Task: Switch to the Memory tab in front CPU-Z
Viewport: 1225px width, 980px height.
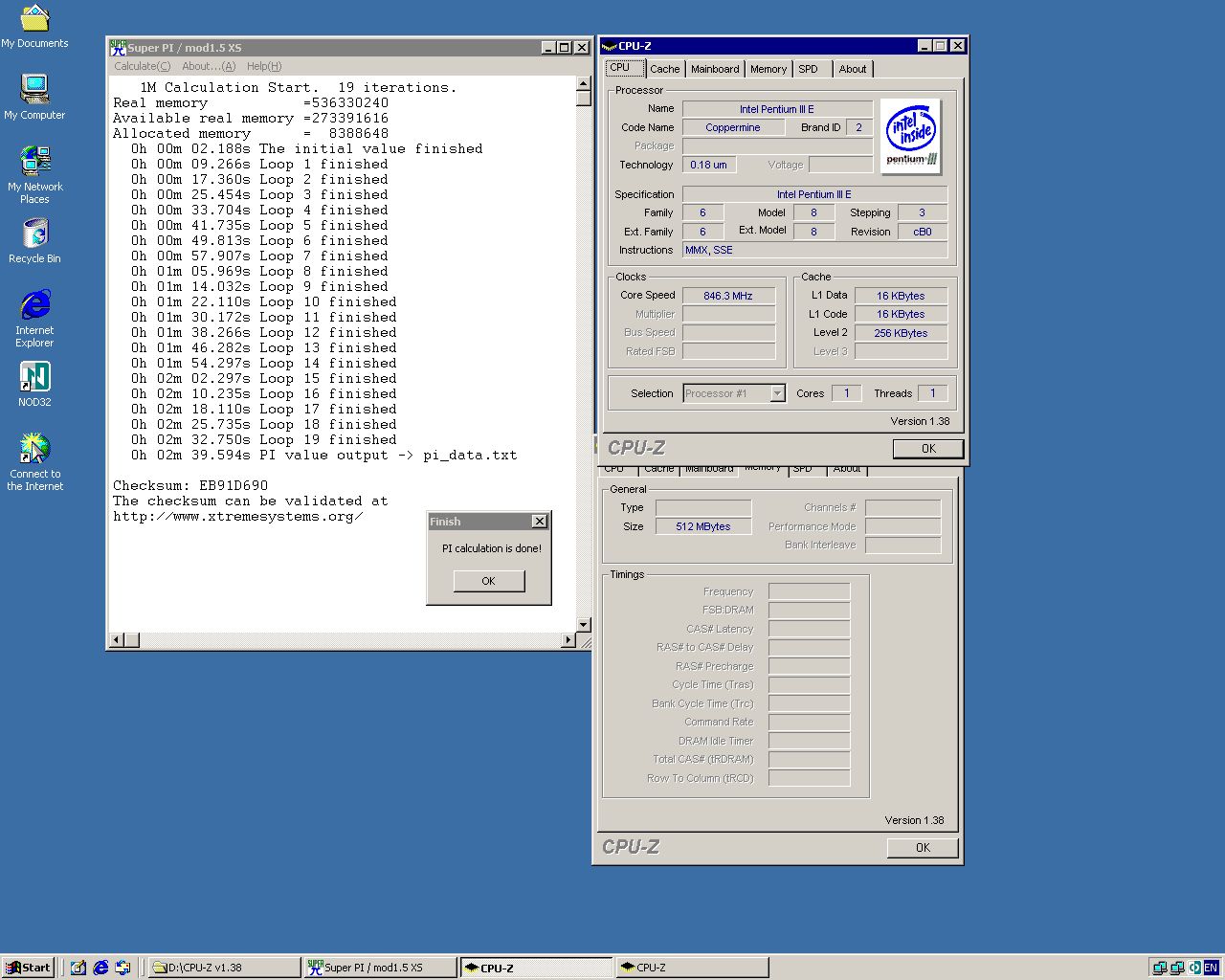Action: pos(768,69)
